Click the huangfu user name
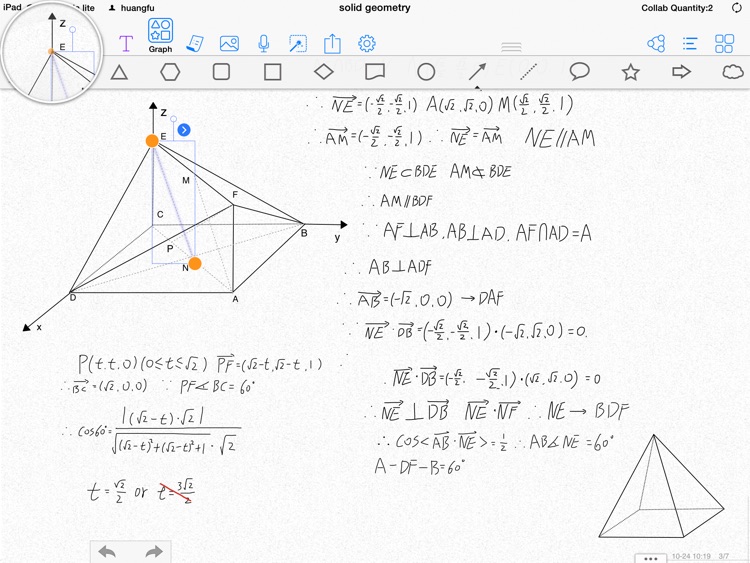 pyautogui.click(x=137, y=8)
